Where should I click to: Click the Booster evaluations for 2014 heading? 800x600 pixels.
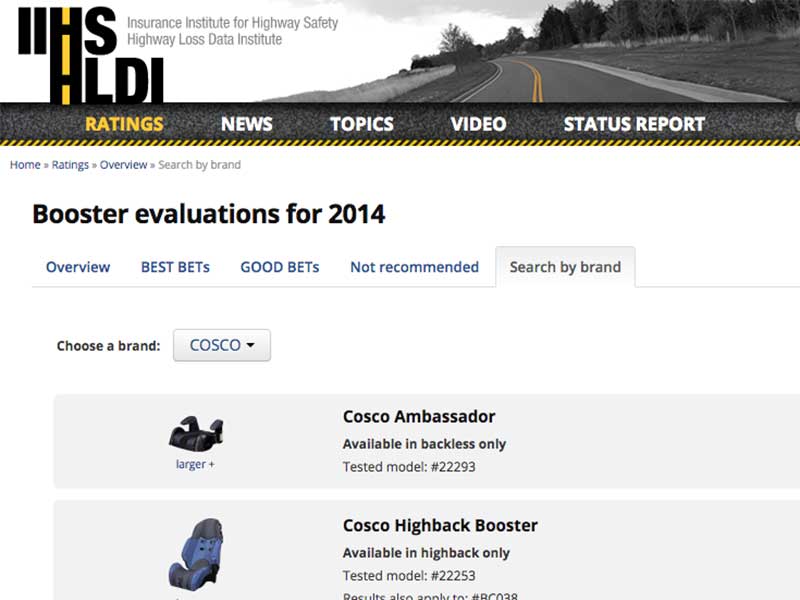click(209, 214)
